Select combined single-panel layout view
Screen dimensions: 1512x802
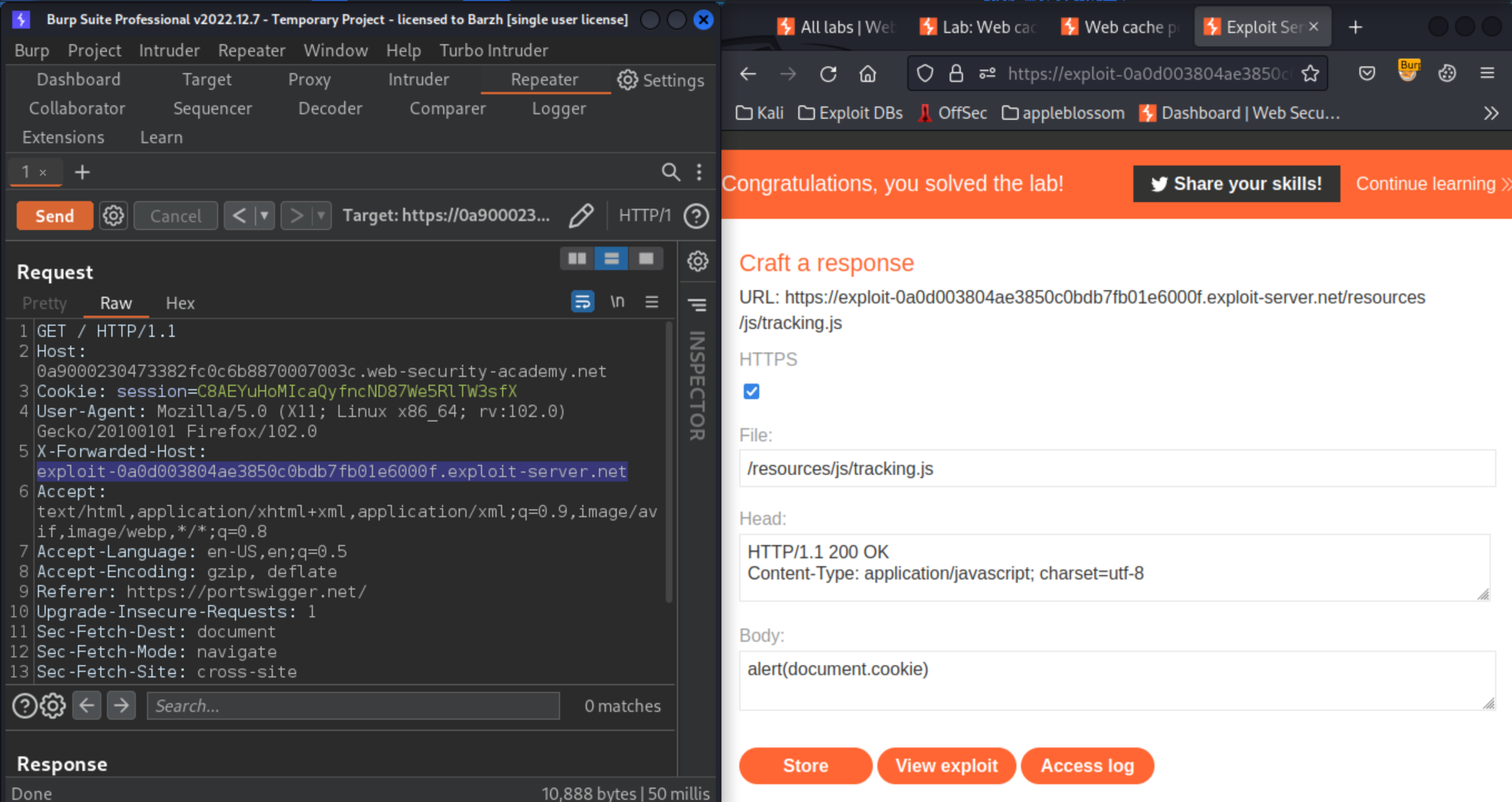pos(646,259)
